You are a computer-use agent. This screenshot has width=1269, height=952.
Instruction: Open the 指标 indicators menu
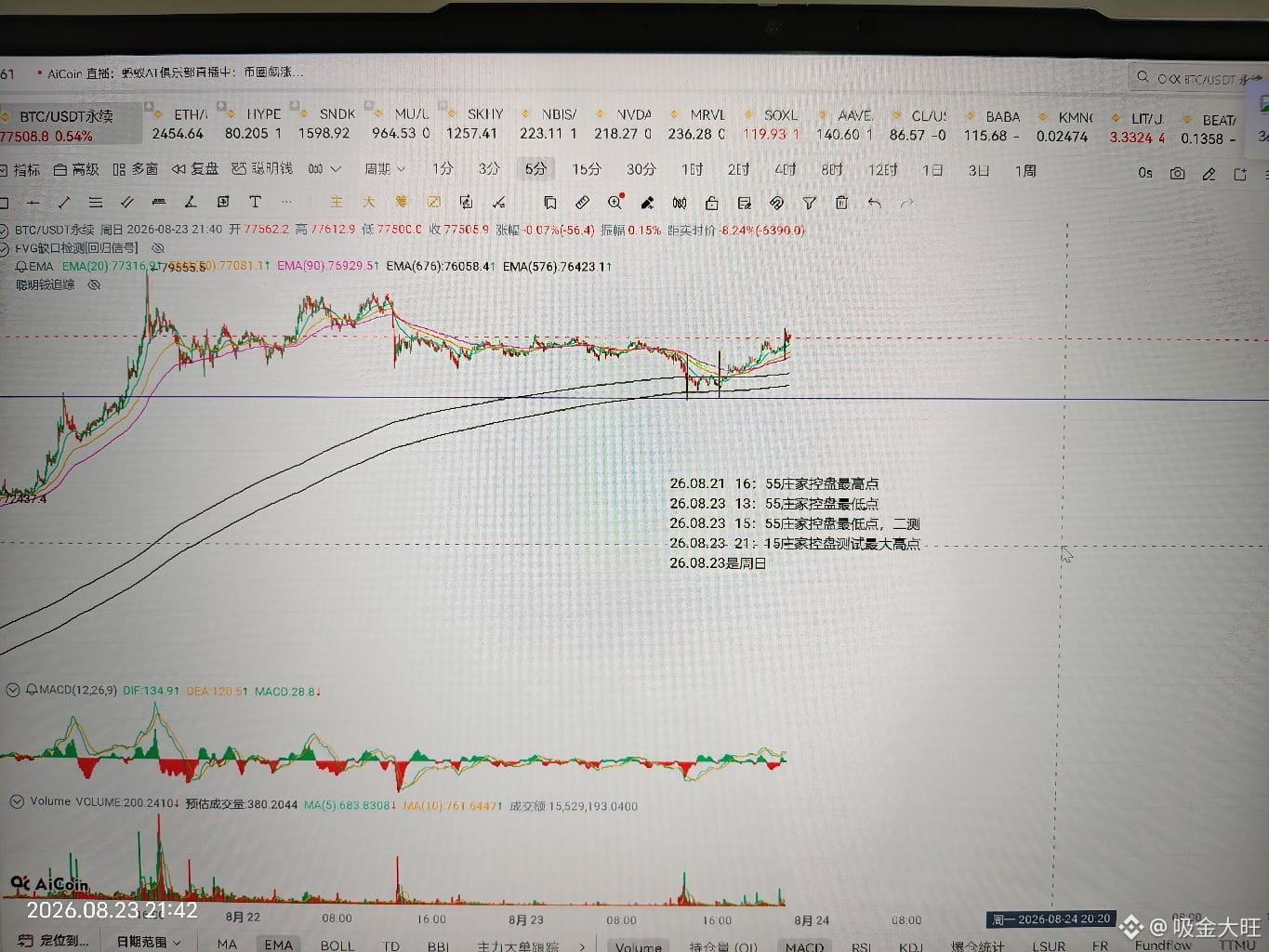(20, 169)
